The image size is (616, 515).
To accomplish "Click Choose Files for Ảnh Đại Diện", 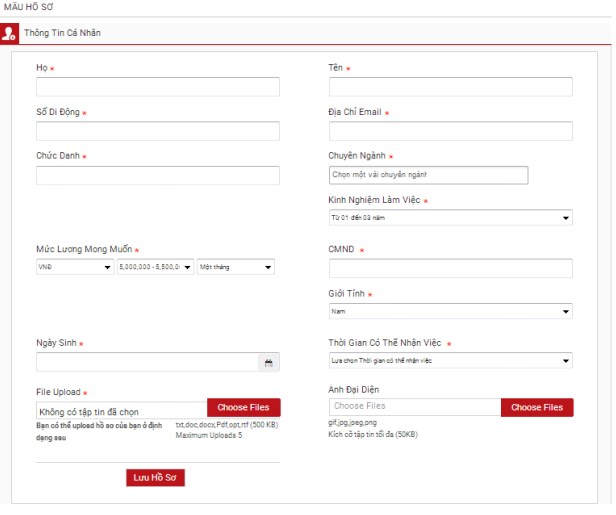I will coord(537,407).
